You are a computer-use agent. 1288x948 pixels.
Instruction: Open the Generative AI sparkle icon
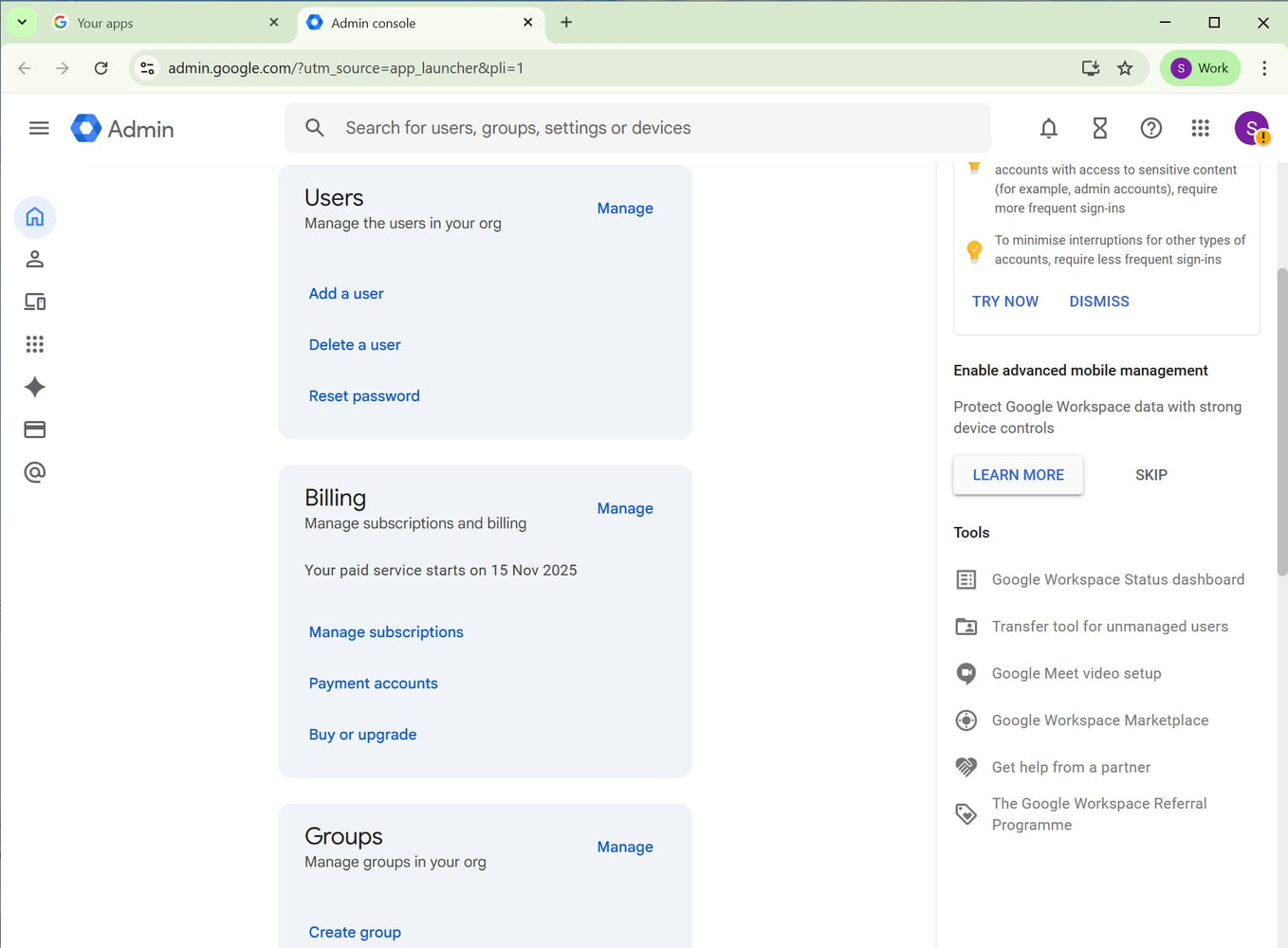(x=35, y=387)
